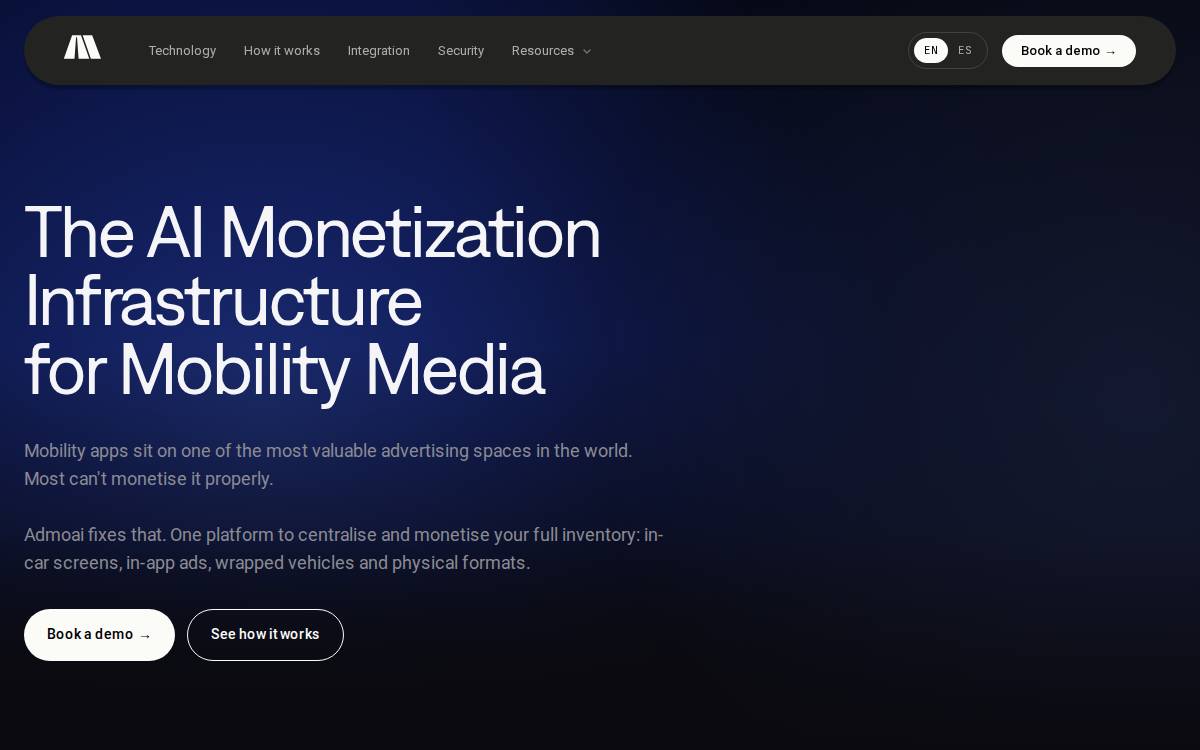This screenshot has height=750, width=1200.
Task: Go to How it works in navbar
Action: coord(282,51)
